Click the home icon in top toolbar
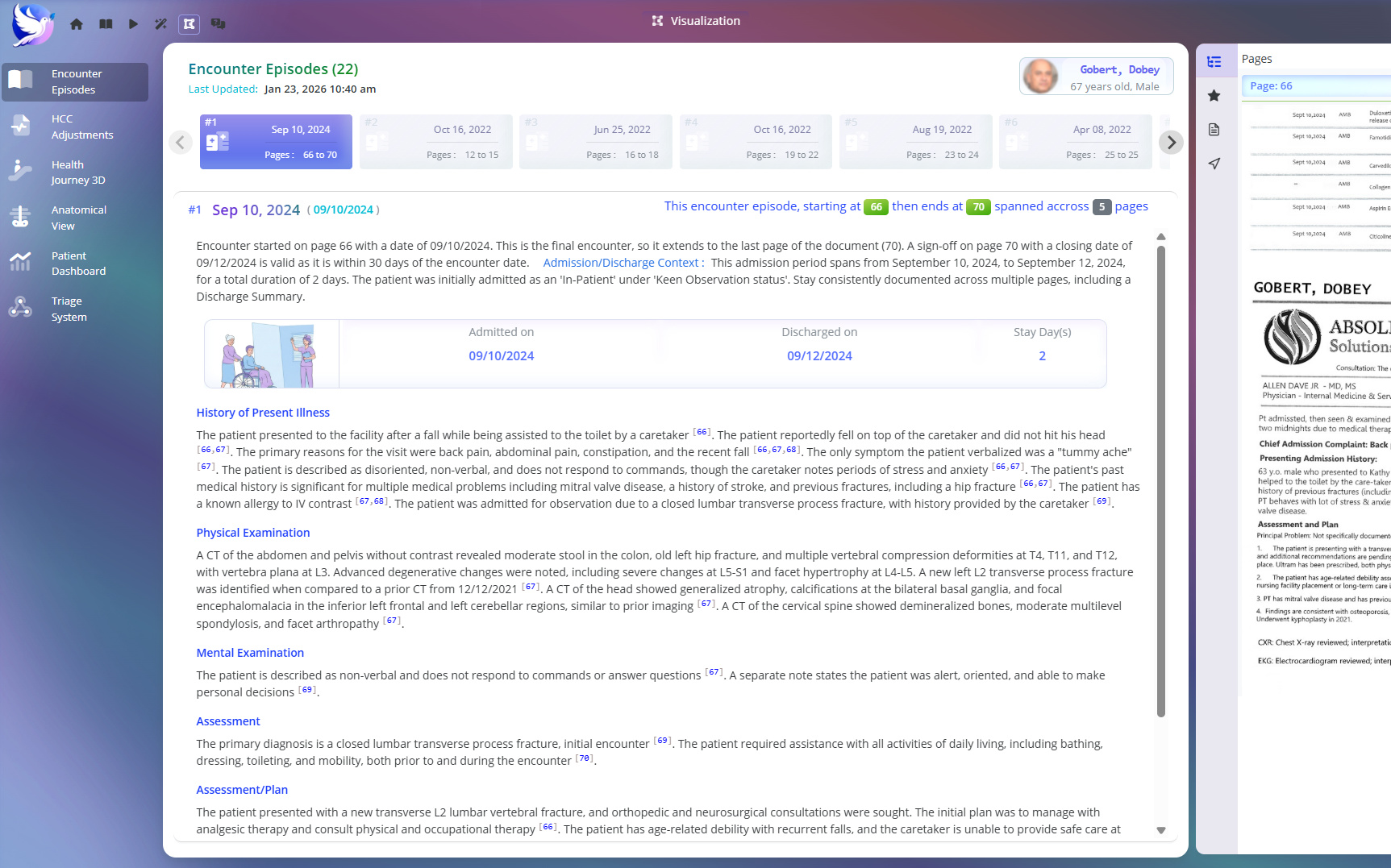Screen dimensions: 1391x868 [x=77, y=24]
